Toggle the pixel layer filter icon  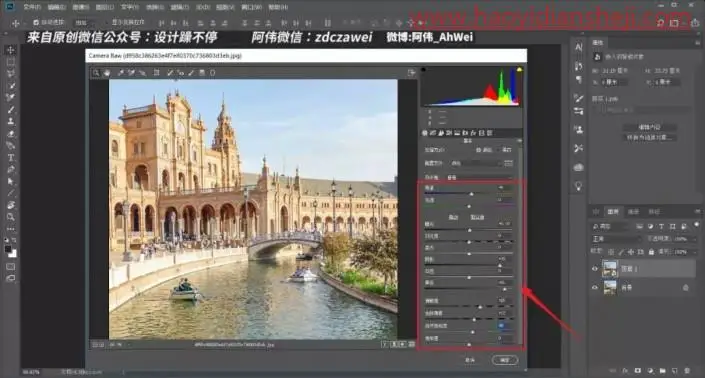(x=639, y=226)
